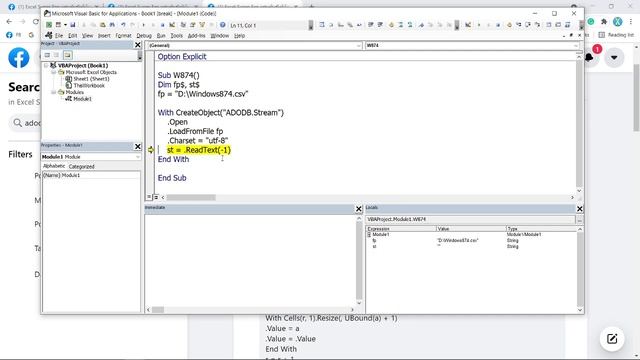Collapse the Modules folder in project tree
640x360 pixels.
[53, 92]
